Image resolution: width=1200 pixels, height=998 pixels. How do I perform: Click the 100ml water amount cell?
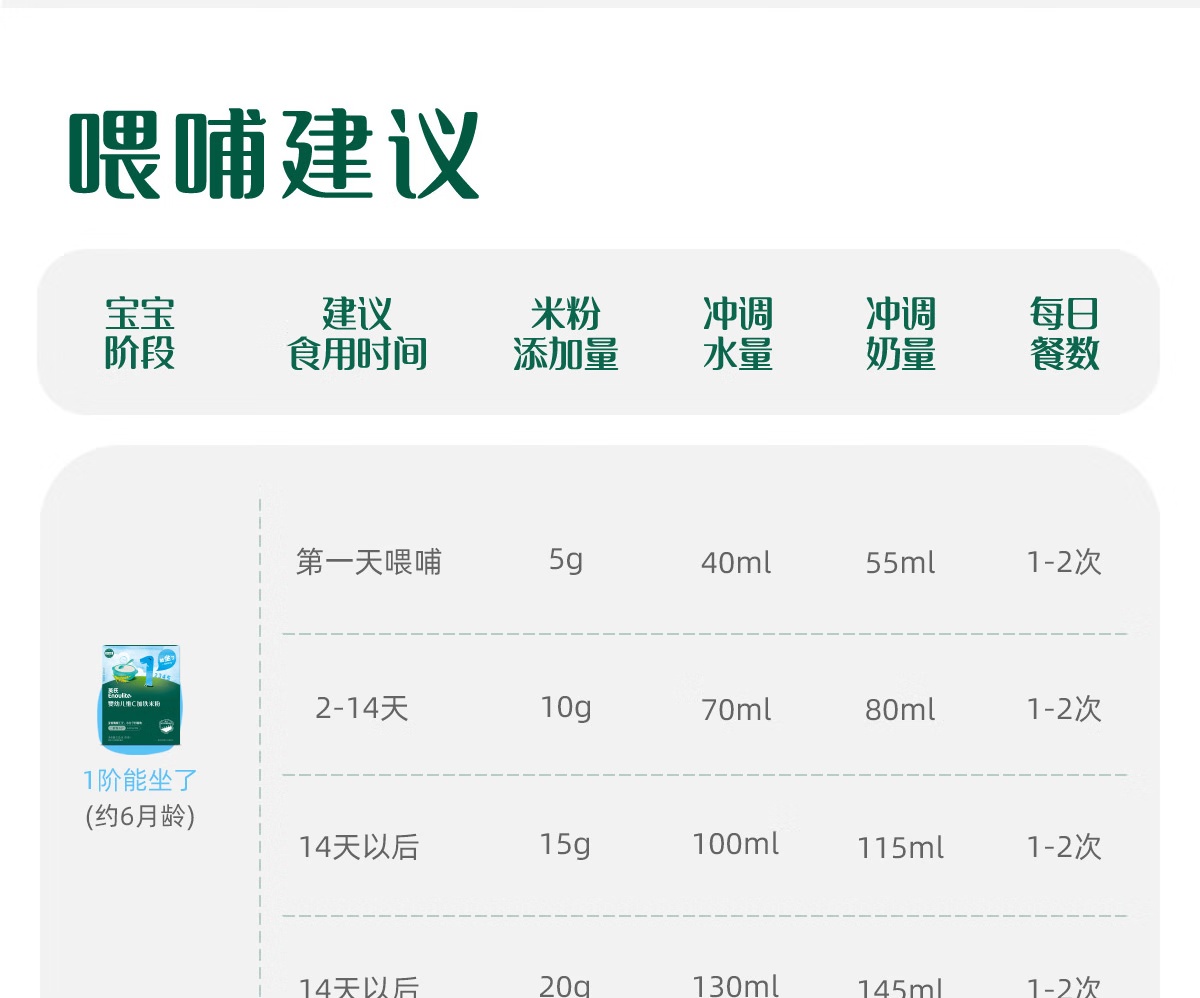[736, 844]
